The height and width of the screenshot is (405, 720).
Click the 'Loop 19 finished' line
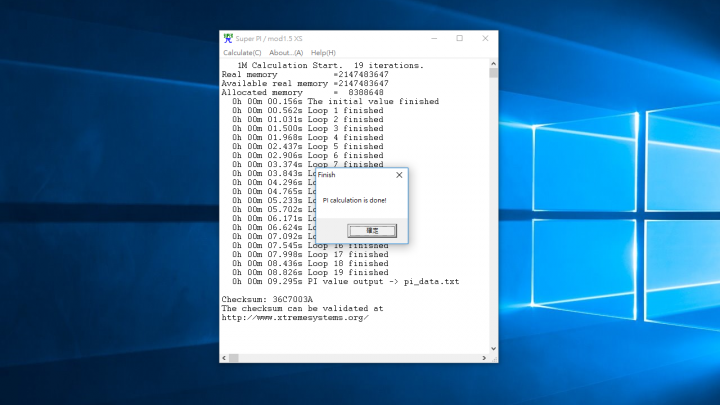310,272
